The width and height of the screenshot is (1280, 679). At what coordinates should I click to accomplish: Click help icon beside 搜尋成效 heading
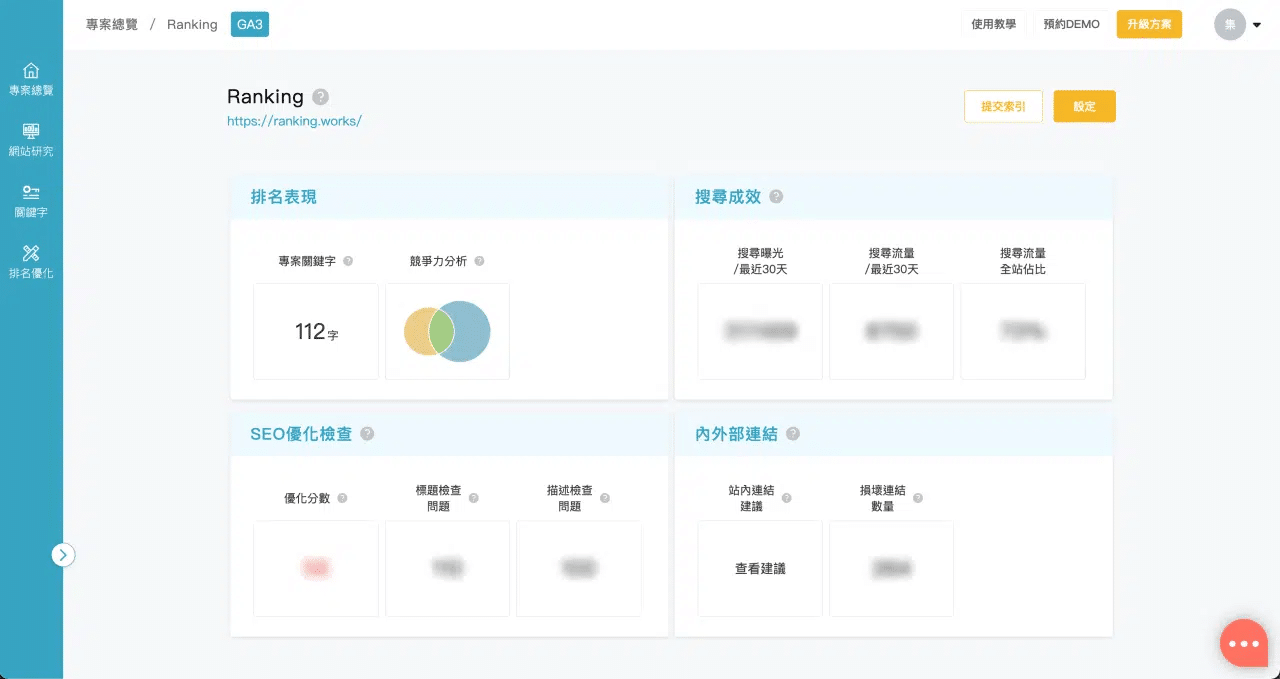[776, 197]
